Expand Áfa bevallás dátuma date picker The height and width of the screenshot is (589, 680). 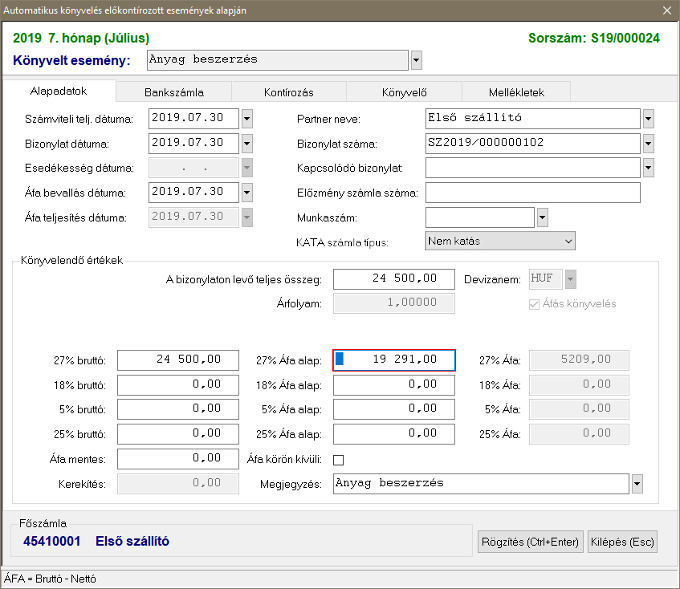(x=247, y=192)
